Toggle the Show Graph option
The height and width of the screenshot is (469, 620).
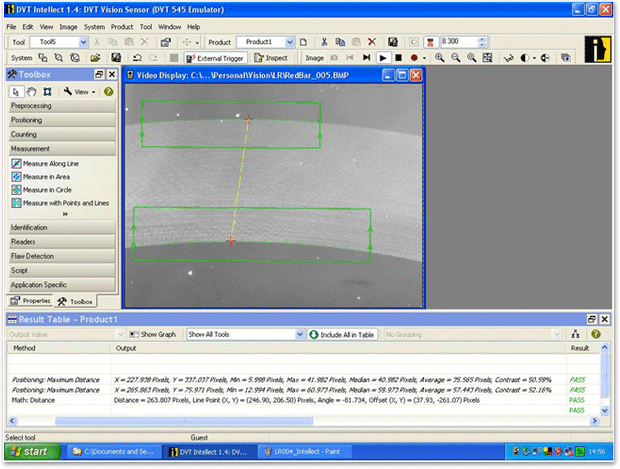click(153, 334)
